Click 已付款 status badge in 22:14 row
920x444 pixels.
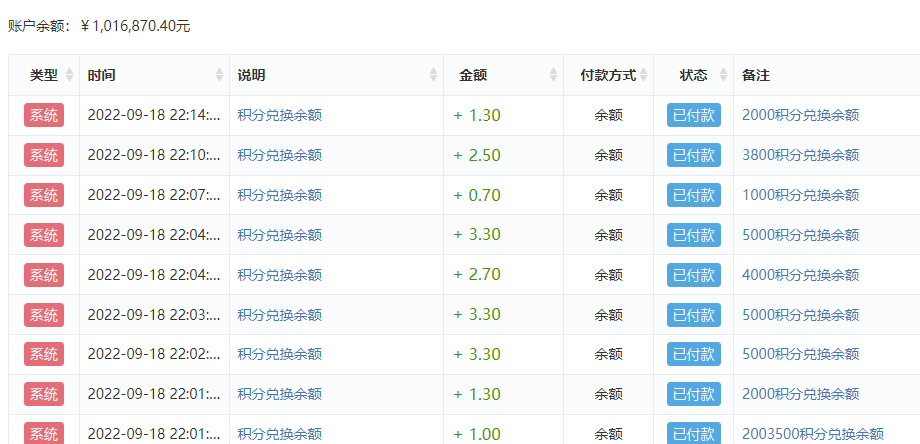(694, 115)
